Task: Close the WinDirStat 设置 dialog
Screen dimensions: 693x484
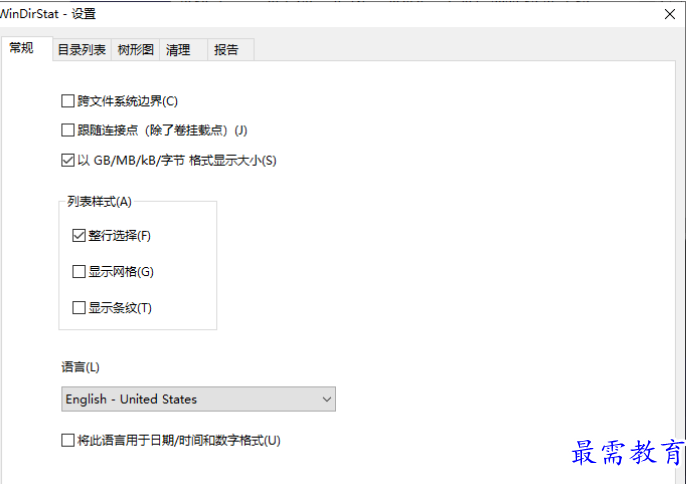Action: pyautogui.click(x=670, y=15)
